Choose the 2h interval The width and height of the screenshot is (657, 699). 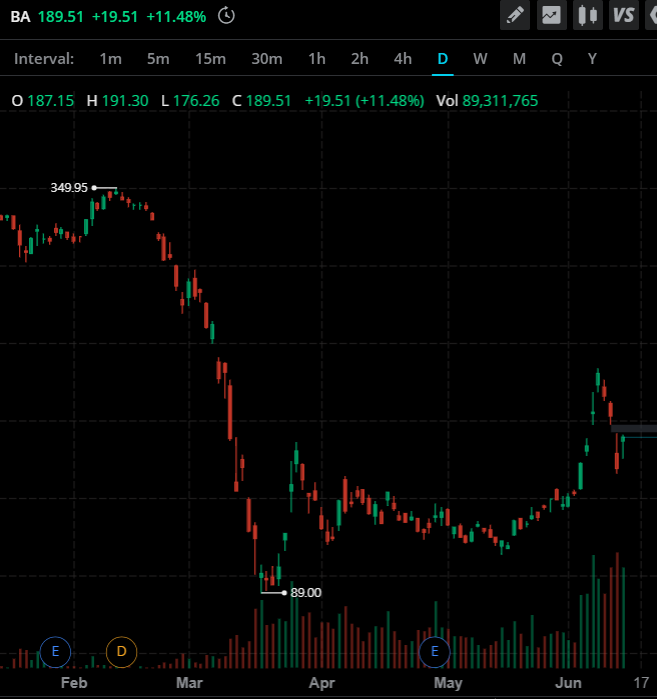pos(360,59)
